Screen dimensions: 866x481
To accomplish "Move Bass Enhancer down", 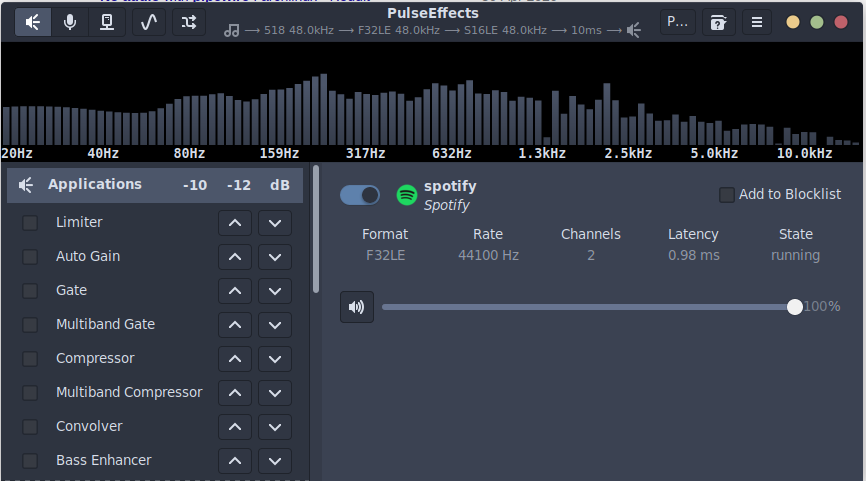I will coord(274,461).
